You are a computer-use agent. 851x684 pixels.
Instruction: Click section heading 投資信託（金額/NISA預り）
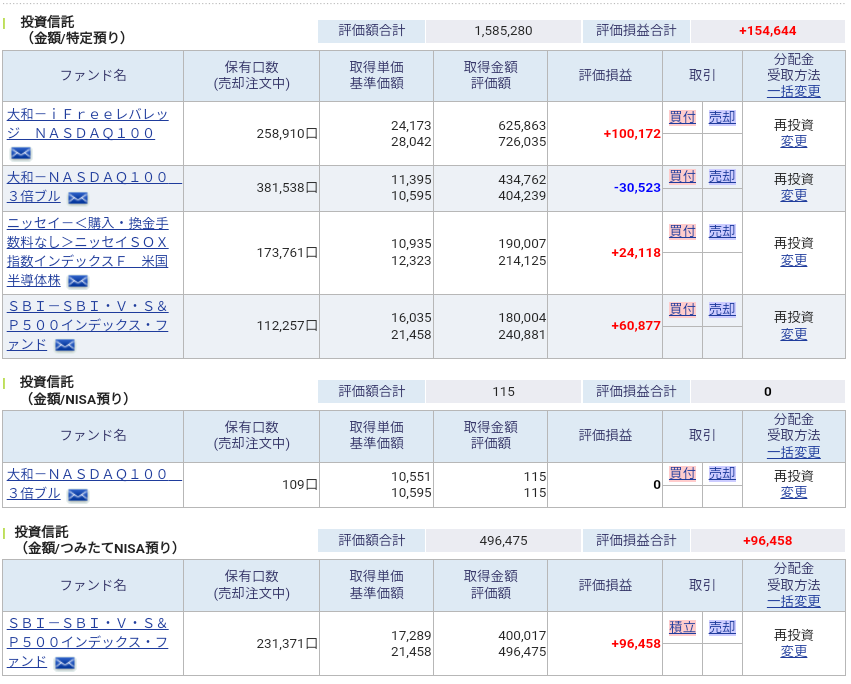click(x=75, y=390)
